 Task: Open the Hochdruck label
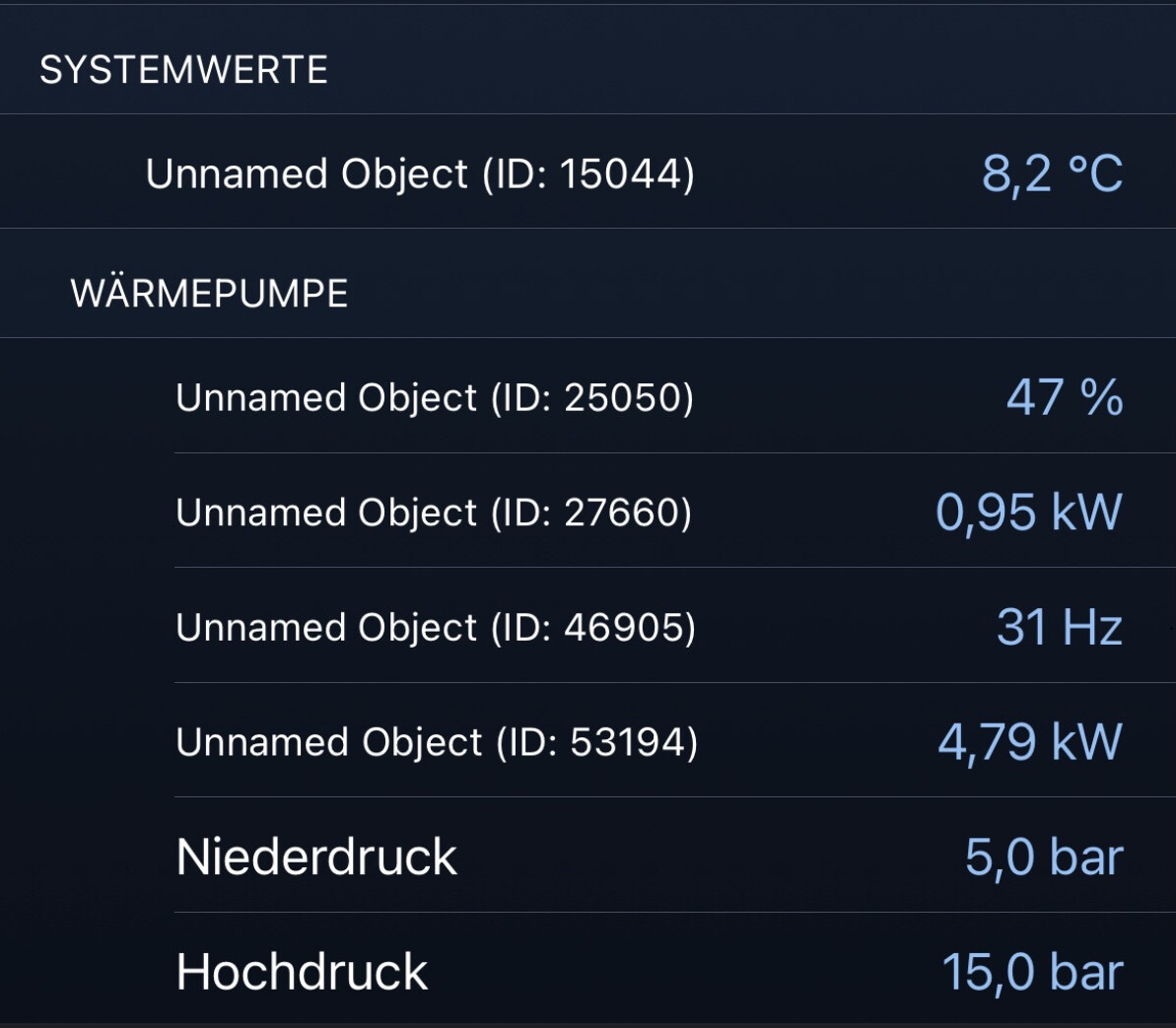click(302, 972)
